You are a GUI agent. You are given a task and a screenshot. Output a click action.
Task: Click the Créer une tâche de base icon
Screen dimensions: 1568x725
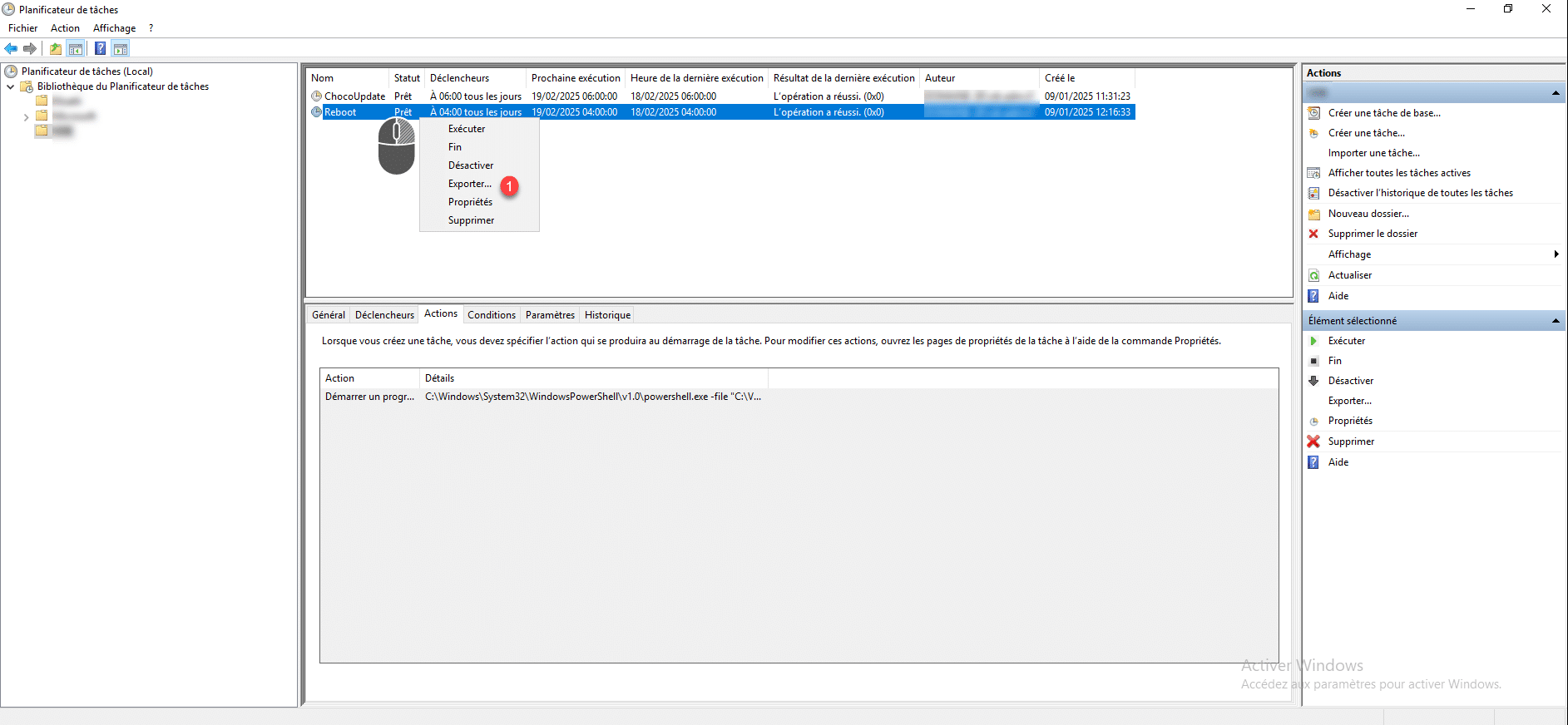click(x=1313, y=113)
